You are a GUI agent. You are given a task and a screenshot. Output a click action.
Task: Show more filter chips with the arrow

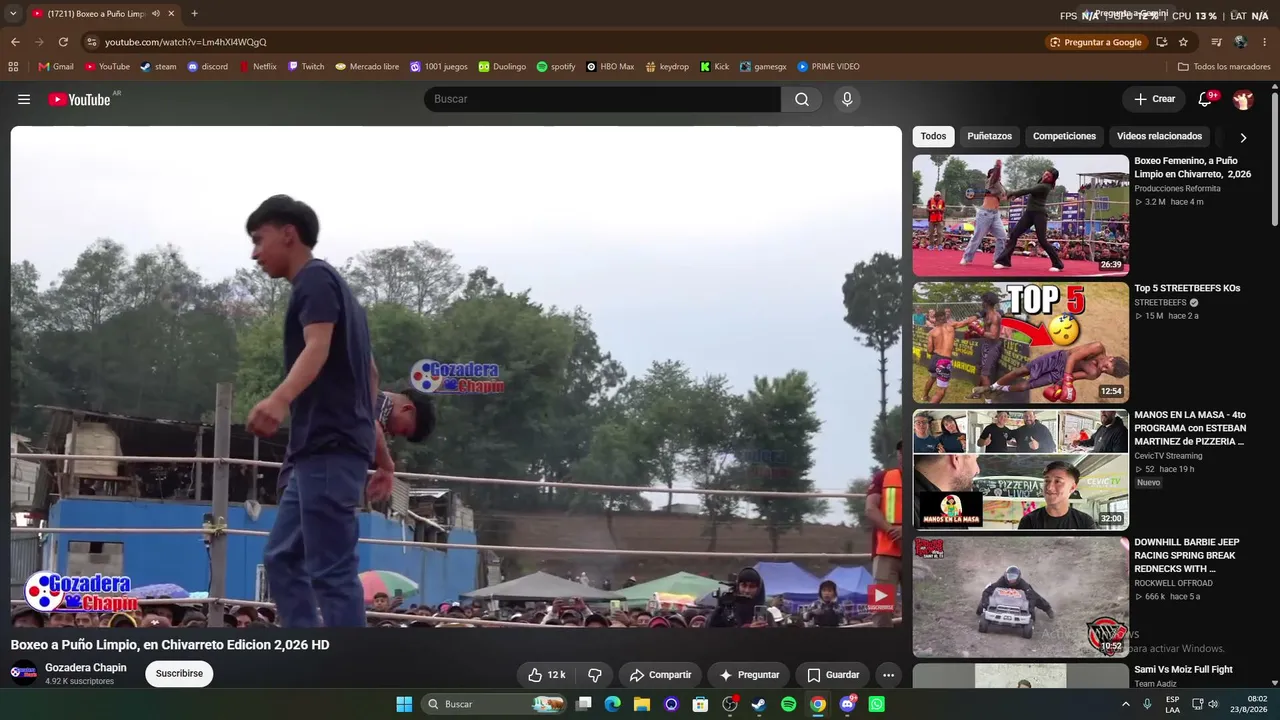click(1243, 137)
